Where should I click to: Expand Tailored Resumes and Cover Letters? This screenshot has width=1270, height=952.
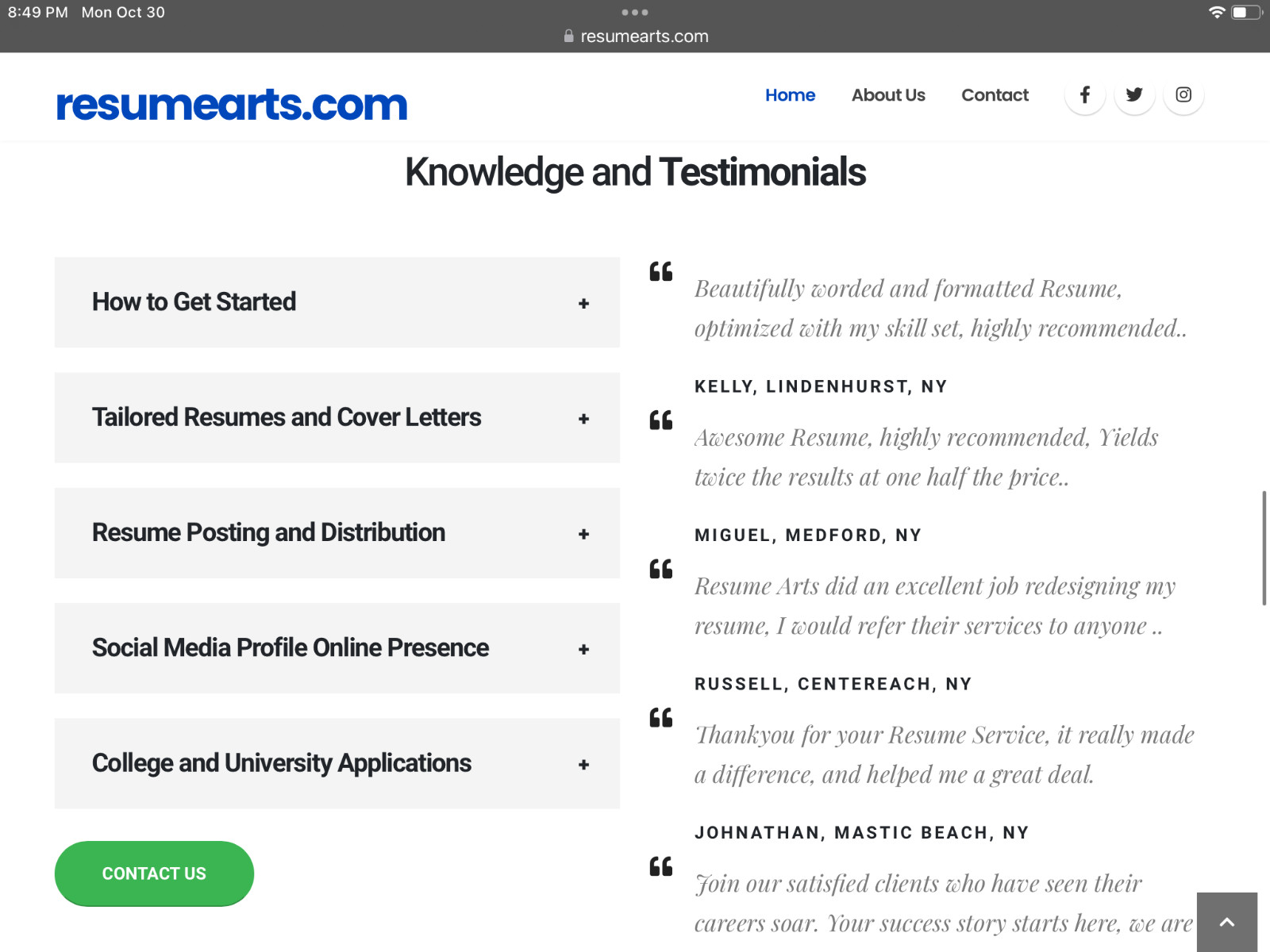coord(337,417)
